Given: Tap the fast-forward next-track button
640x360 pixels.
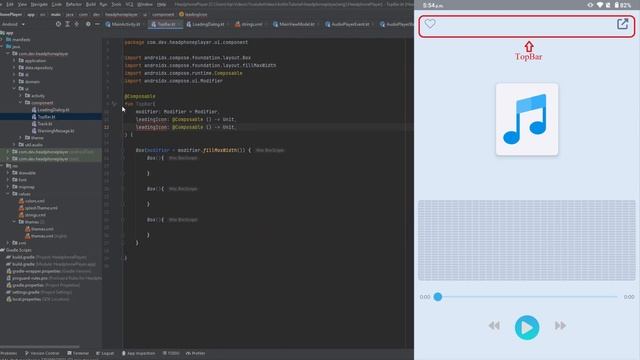Looking at the screenshot, I should coord(560,326).
